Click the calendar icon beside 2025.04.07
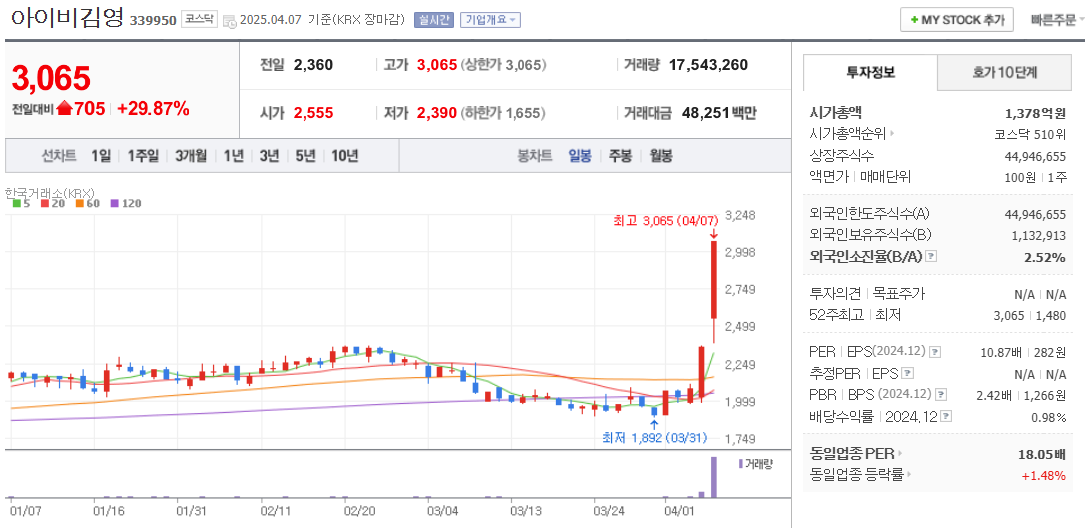The height and width of the screenshot is (528, 1089). pyautogui.click(x=230, y=20)
